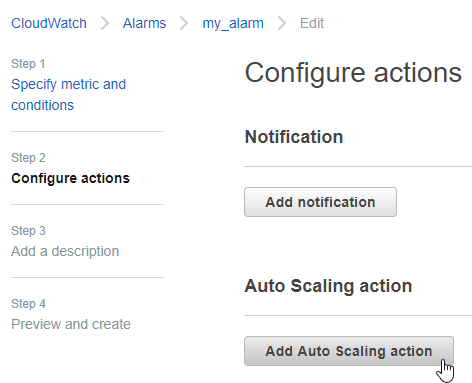The image size is (472, 383).
Task: Click the Add notification button
Action: [x=320, y=202]
